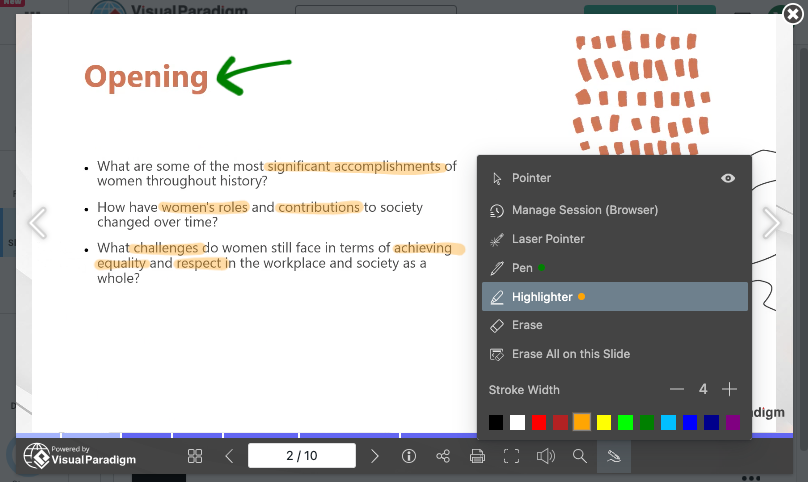Image resolution: width=808 pixels, height=482 pixels.
Task: Pick the red color swatch
Action: pyautogui.click(x=539, y=422)
